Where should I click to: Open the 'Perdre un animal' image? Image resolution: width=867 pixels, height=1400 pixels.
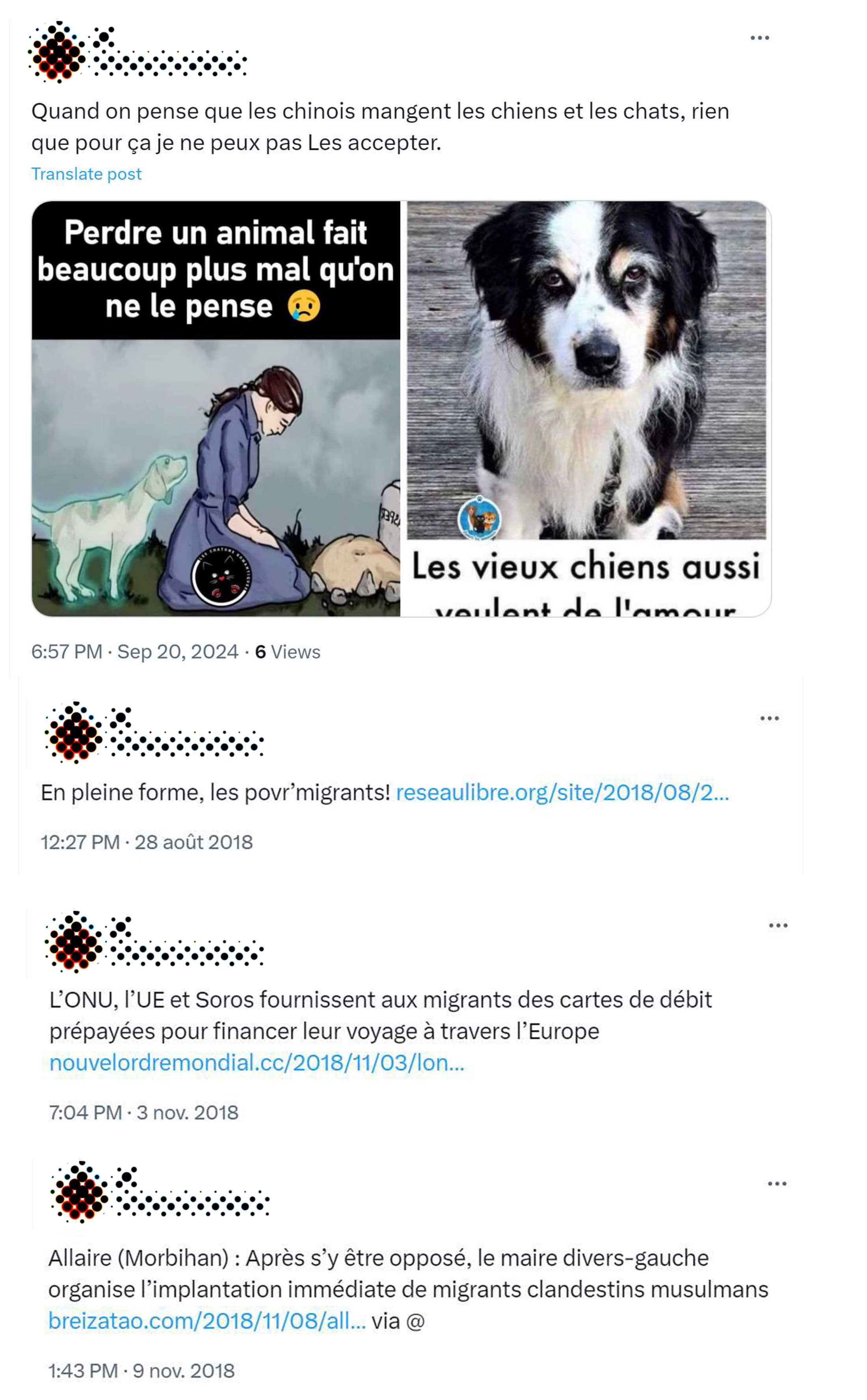pyautogui.click(x=216, y=408)
